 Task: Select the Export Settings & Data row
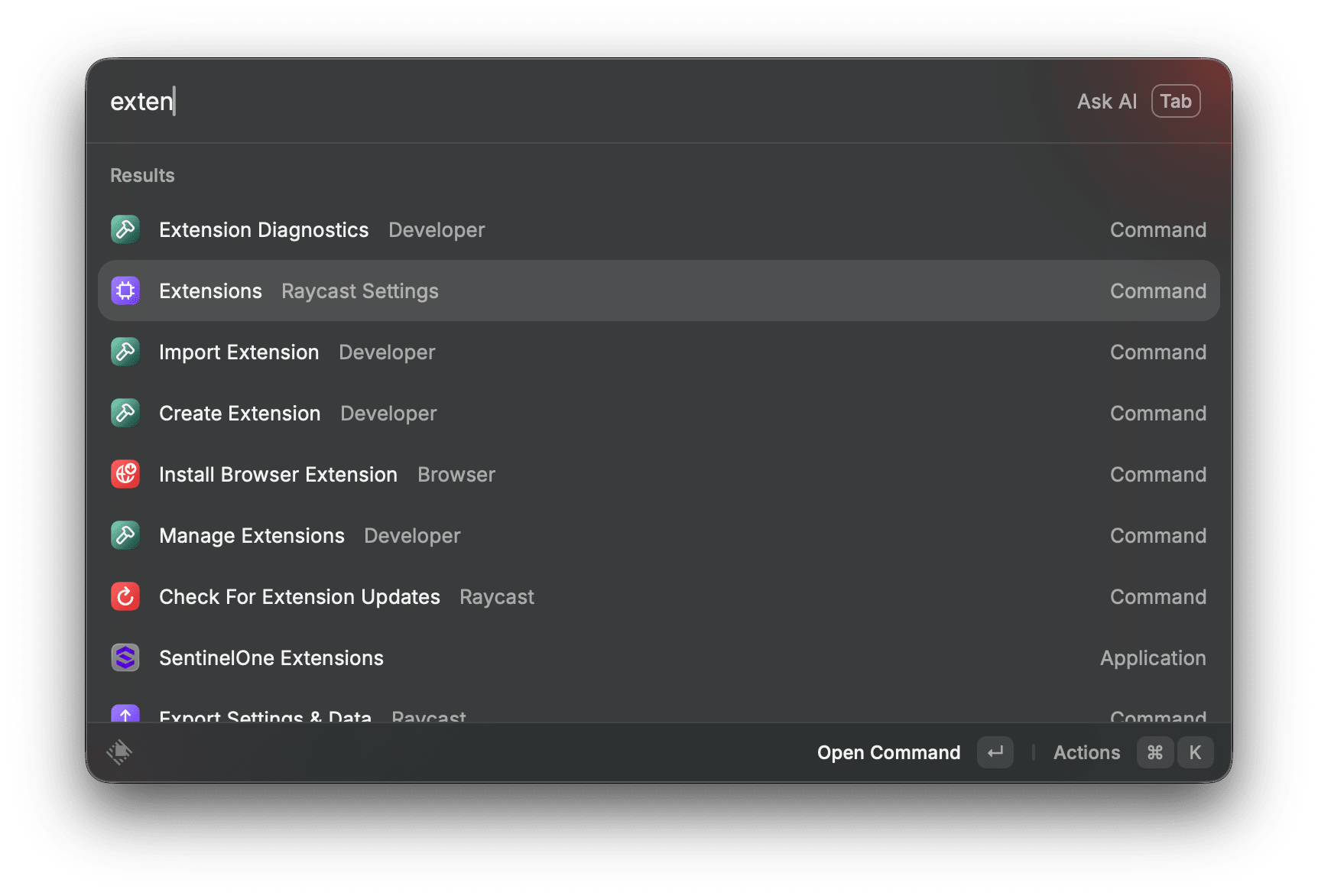click(x=265, y=716)
